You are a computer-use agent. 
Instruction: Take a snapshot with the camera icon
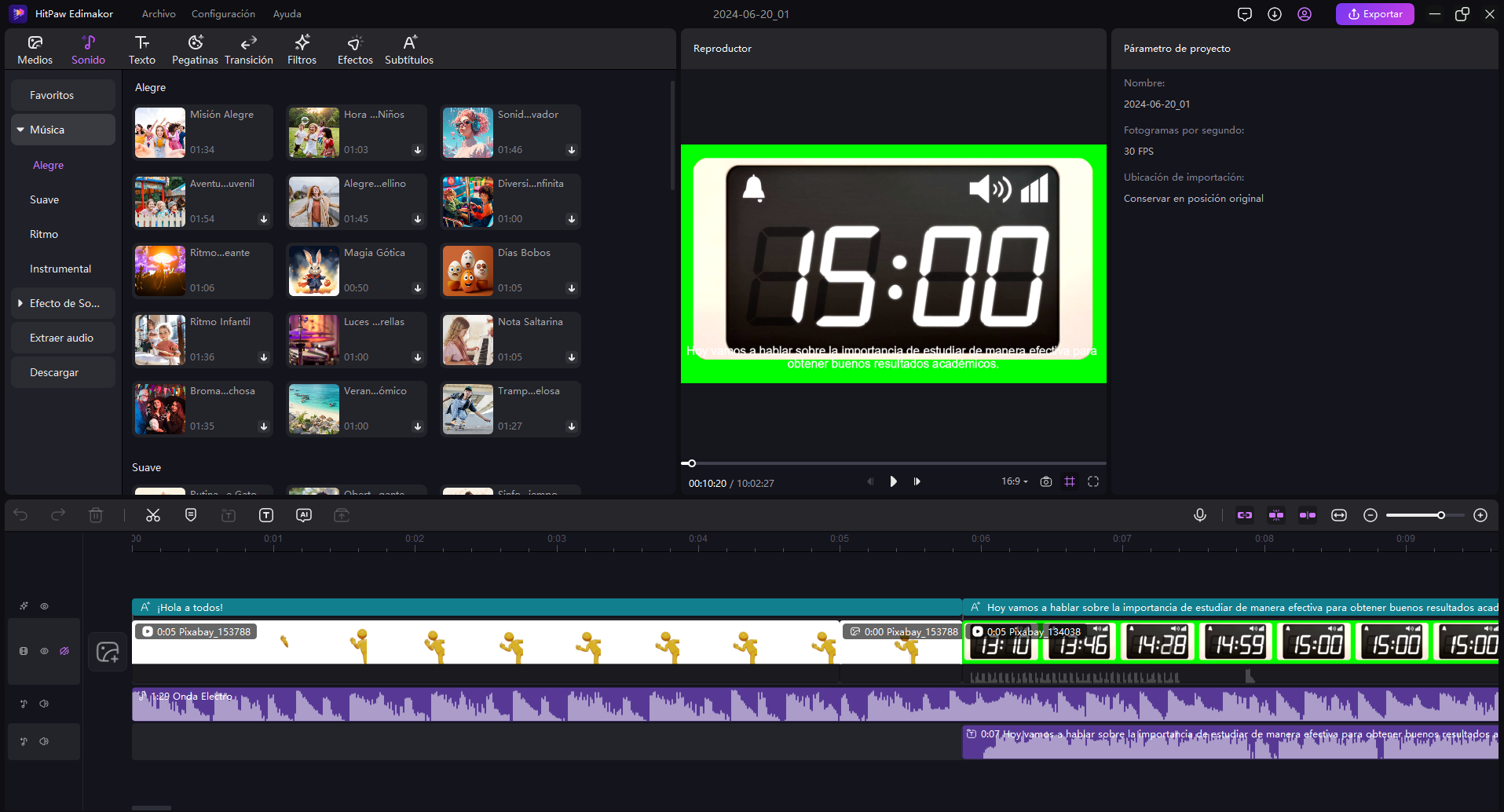coord(1045,481)
